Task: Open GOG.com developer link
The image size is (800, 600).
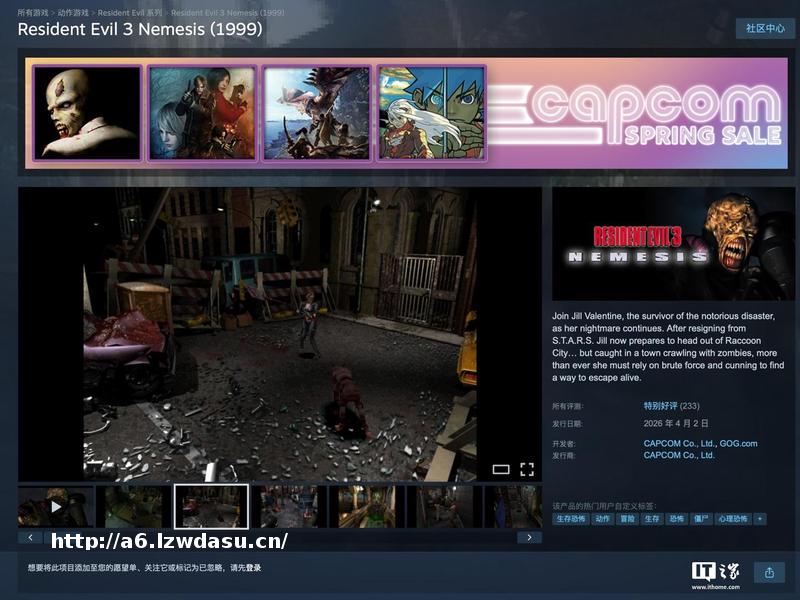Action: (738, 444)
